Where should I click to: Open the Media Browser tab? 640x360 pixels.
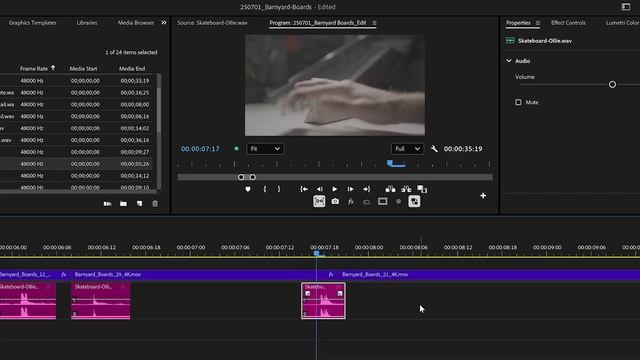[136, 23]
